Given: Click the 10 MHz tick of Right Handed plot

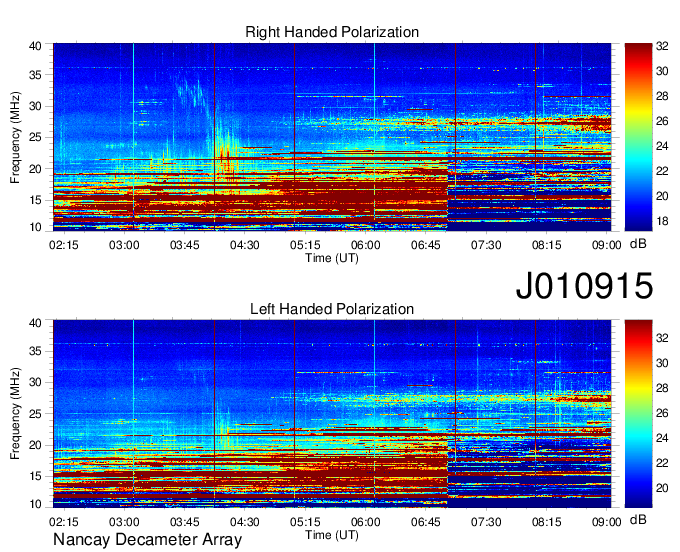Looking at the screenshot, I should pos(35,227).
